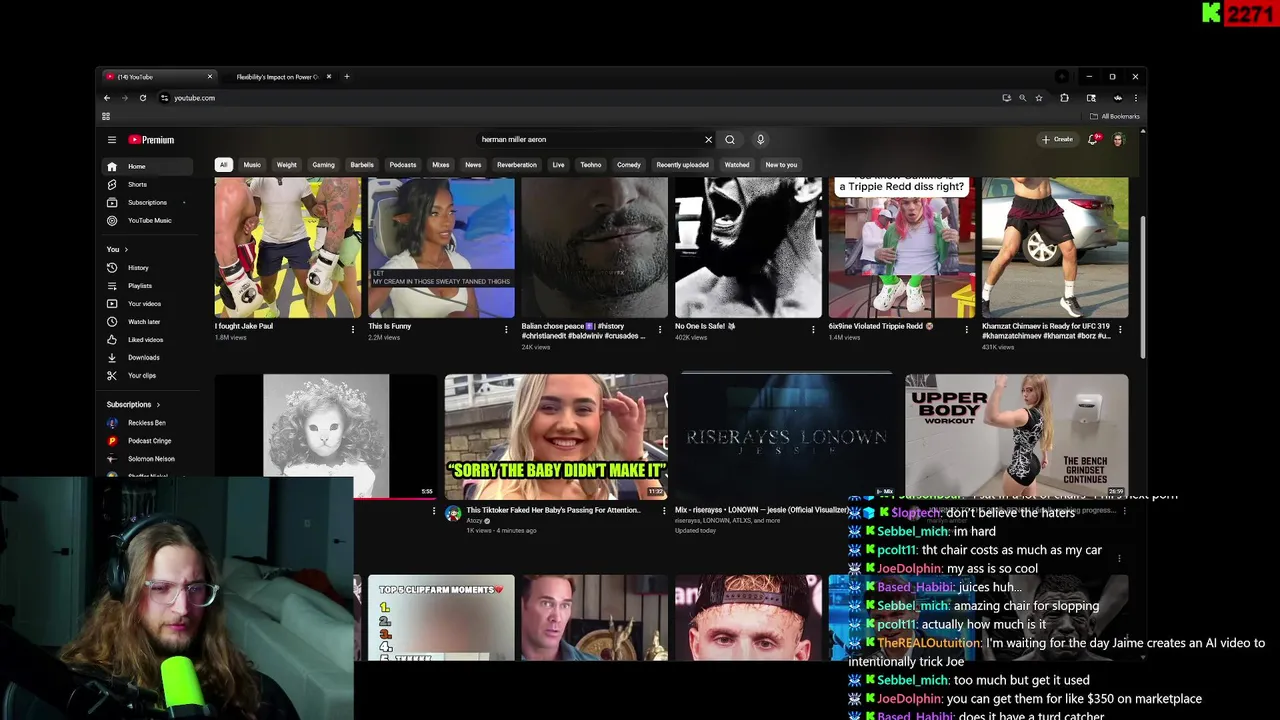Close the YouTube browser tab

(x=210, y=77)
